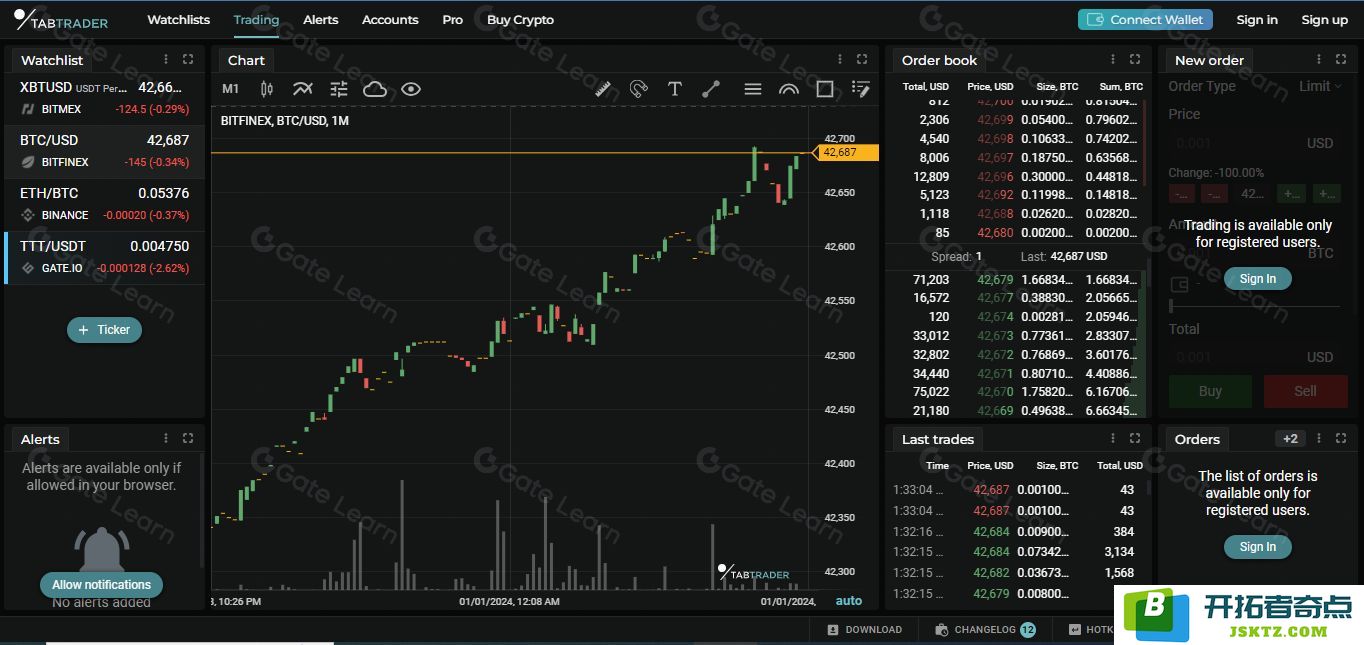
Task: Expand the Chart panel to fullscreen
Action: (862, 60)
